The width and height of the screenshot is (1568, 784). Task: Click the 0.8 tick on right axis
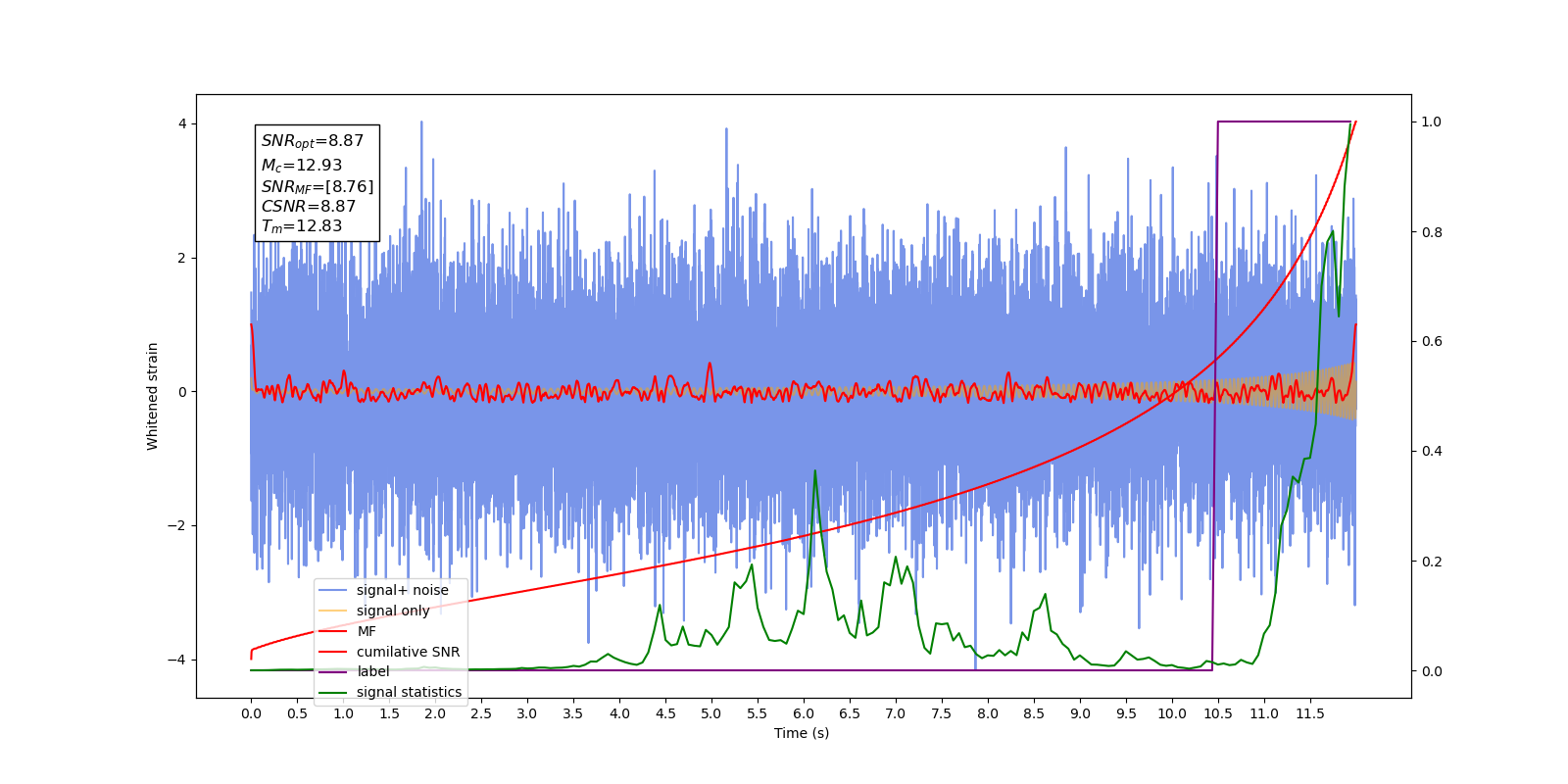click(x=1432, y=232)
